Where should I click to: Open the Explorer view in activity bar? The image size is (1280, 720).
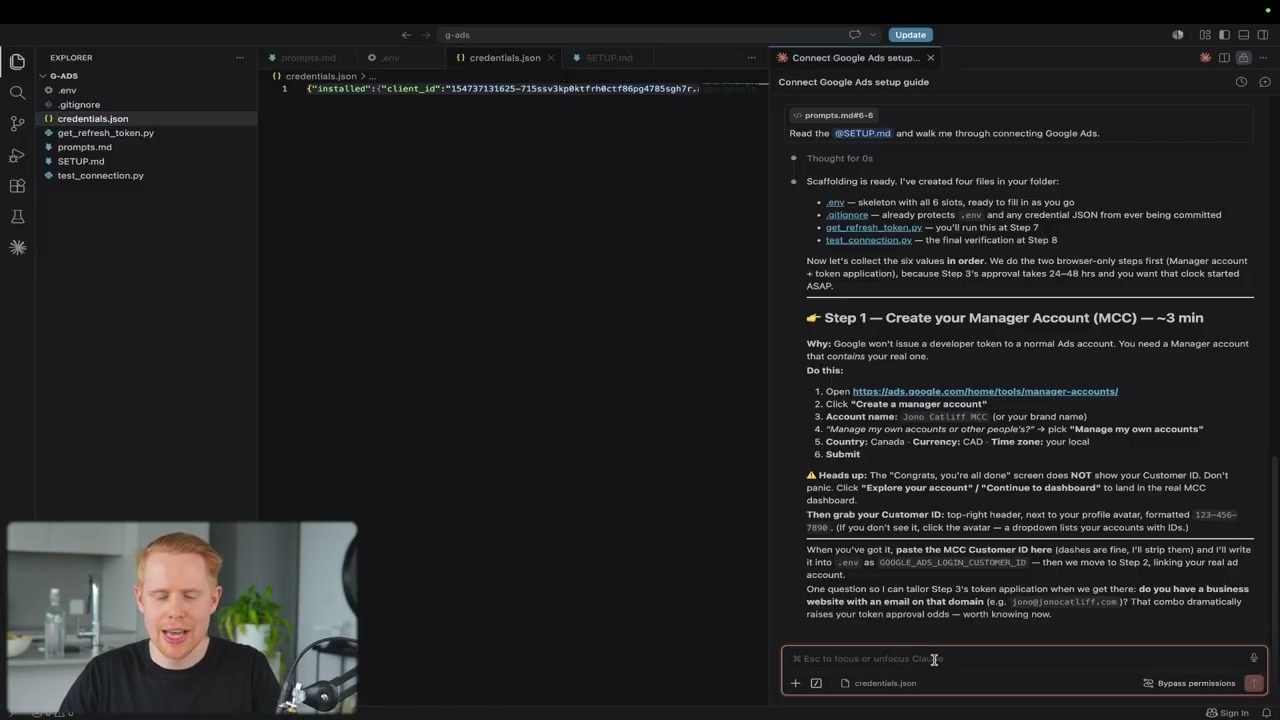point(17,62)
